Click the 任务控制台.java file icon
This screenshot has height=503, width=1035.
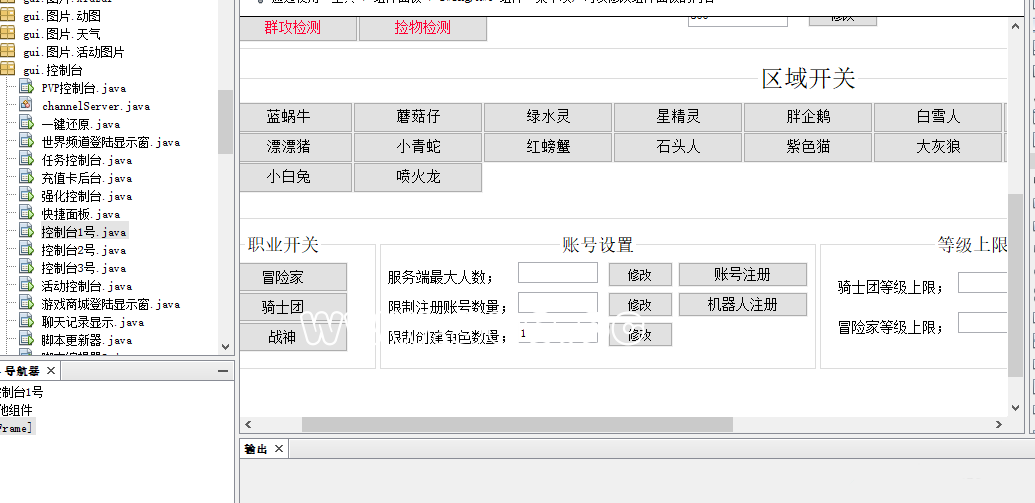[26, 160]
